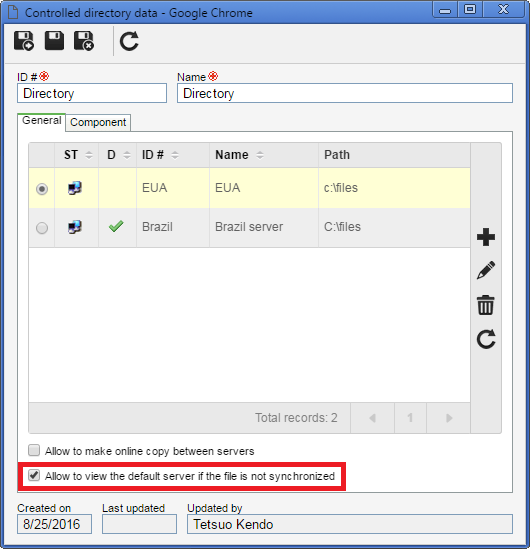Open the General tab
530x549 pixels.
pyautogui.click(x=41, y=121)
